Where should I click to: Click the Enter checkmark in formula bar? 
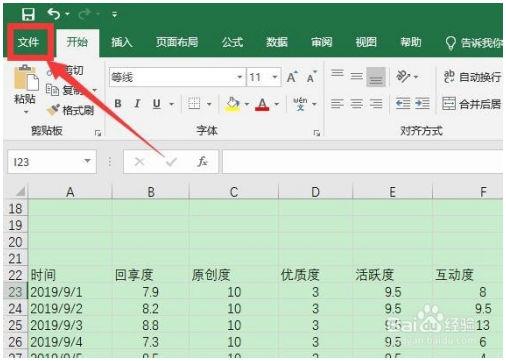pyautogui.click(x=171, y=162)
